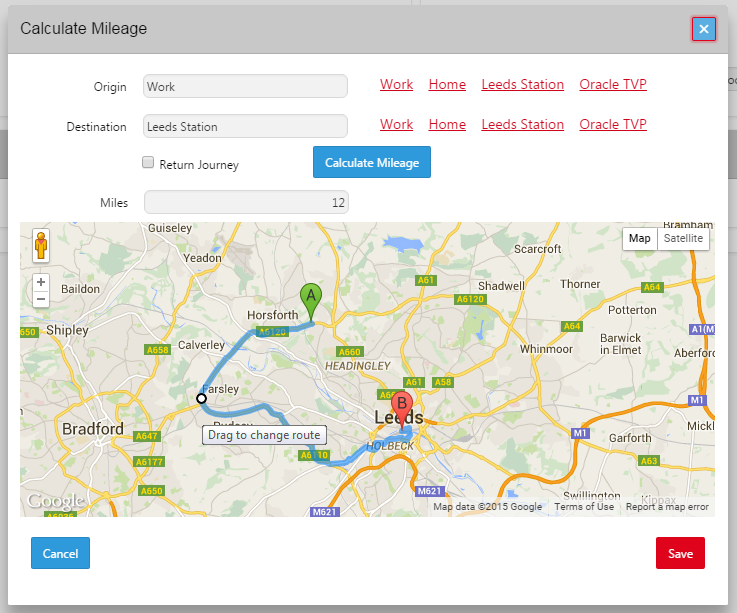
Task: Set origin to Home link
Action: coord(447,85)
